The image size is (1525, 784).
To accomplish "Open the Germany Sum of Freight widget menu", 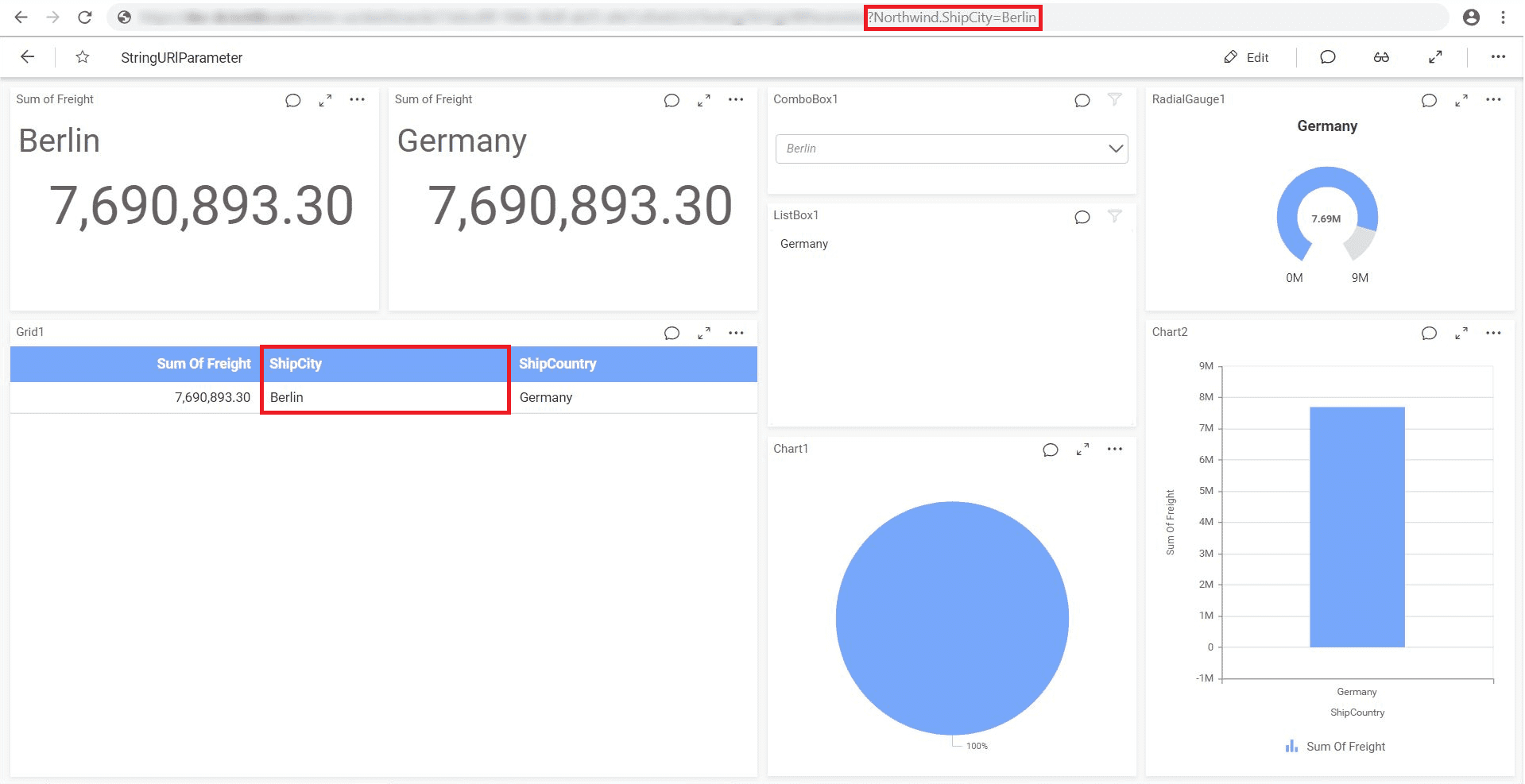I will point(735,100).
